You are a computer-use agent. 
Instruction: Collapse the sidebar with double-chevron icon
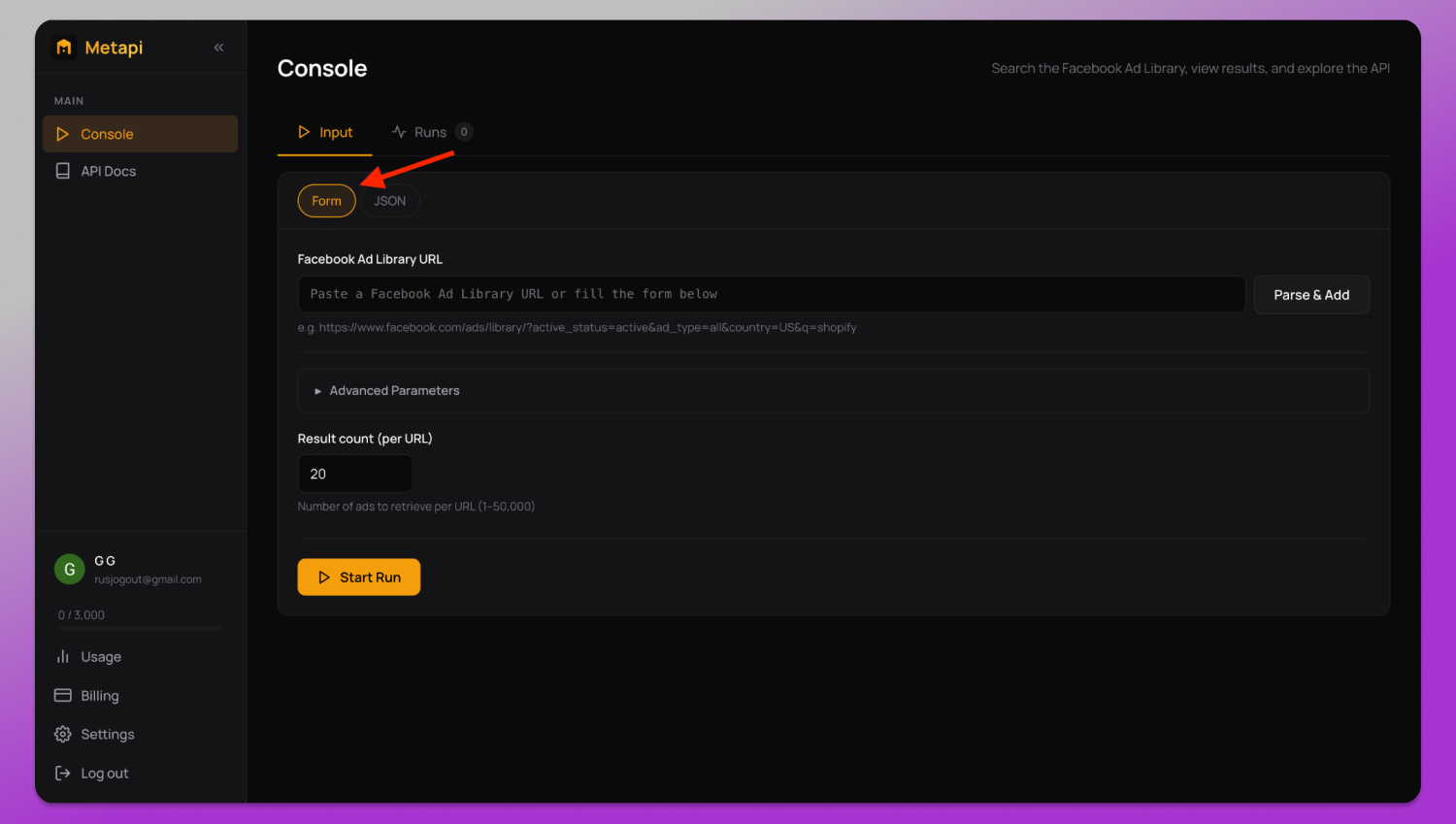[219, 48]
